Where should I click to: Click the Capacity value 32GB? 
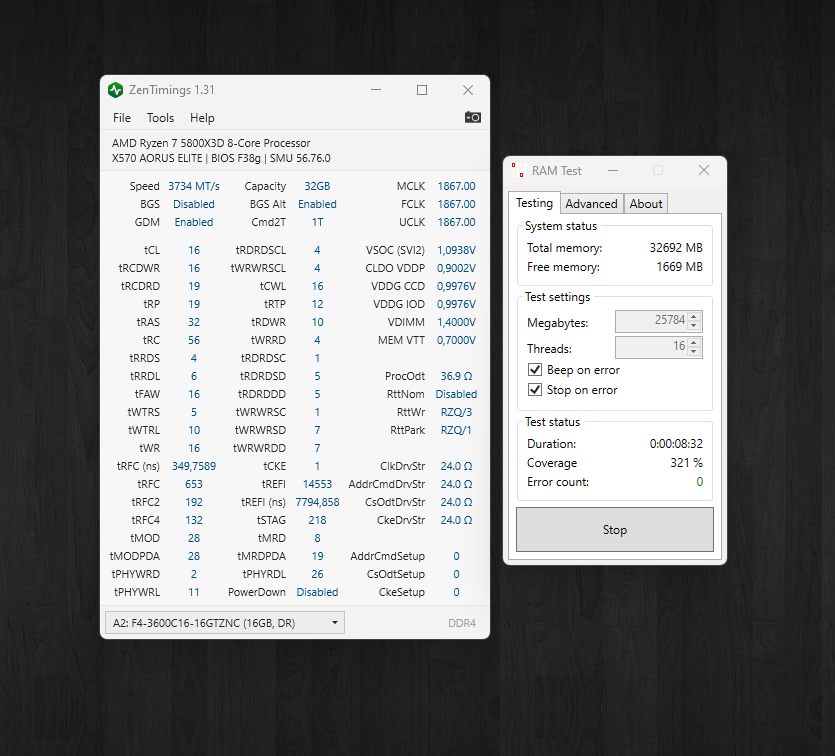tap(317, 186)
